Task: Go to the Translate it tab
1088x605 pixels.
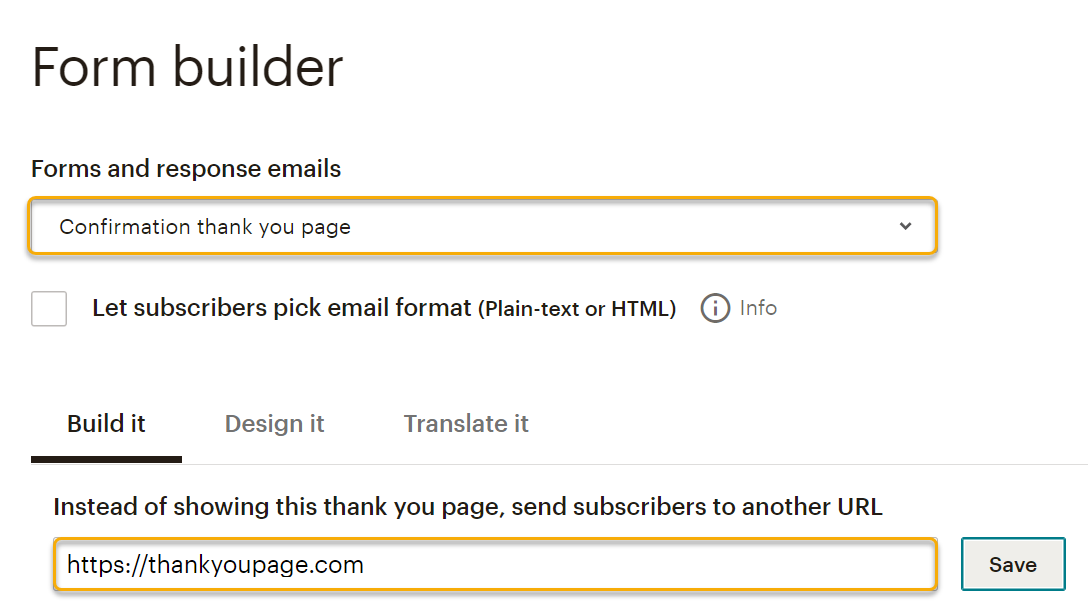Action: (466, 424)
